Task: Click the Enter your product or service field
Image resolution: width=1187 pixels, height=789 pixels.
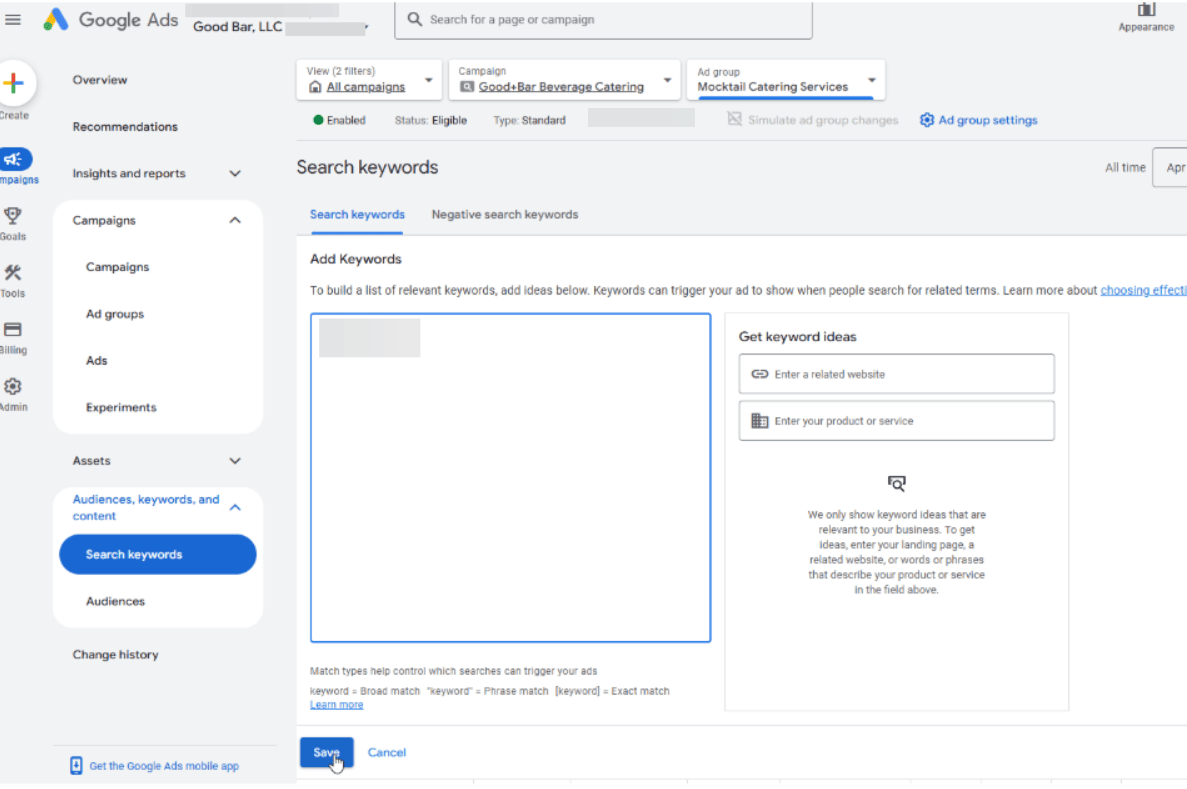Action: 896,421
